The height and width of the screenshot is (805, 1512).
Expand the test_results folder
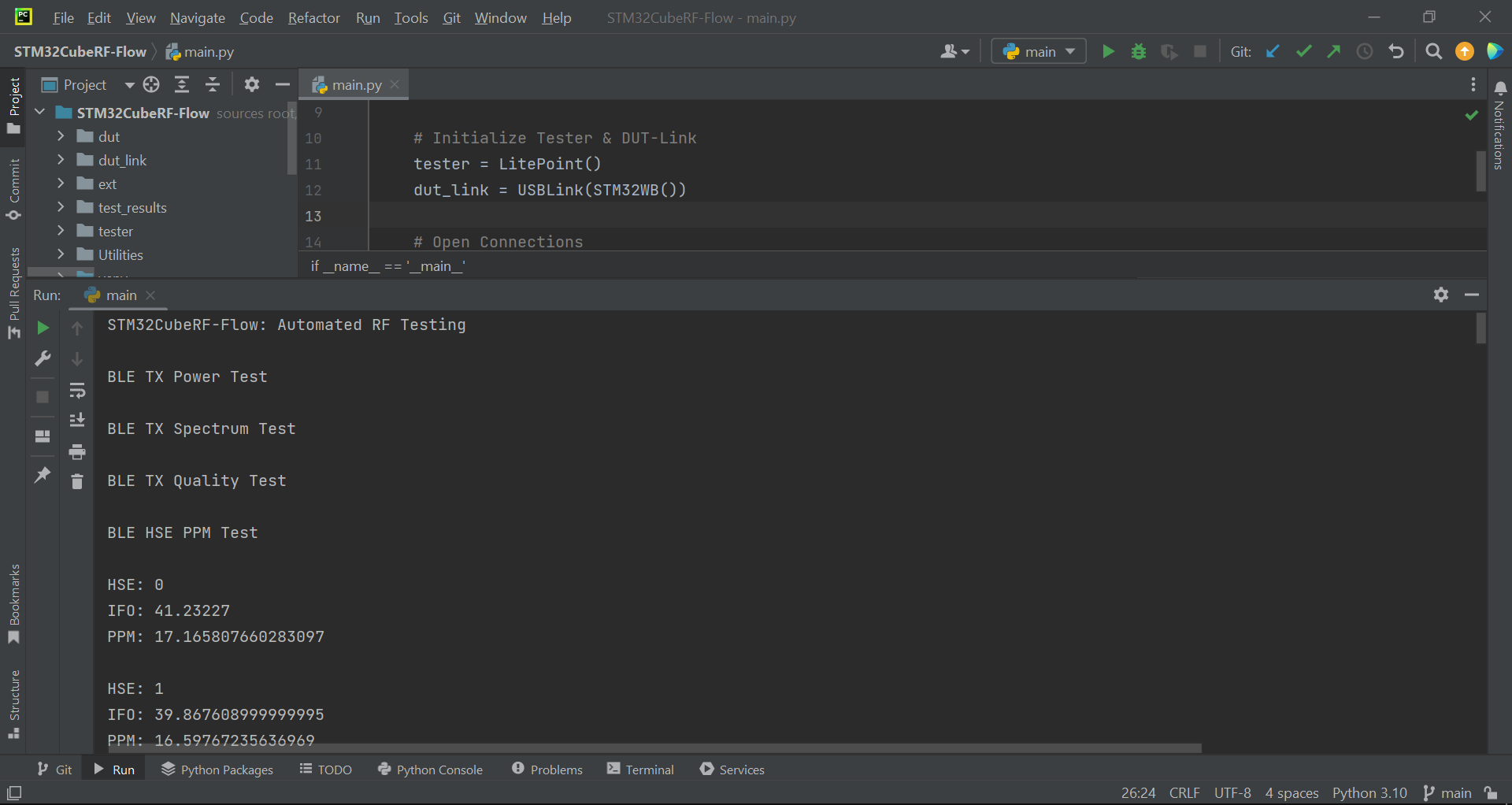(x=61, y=207)
